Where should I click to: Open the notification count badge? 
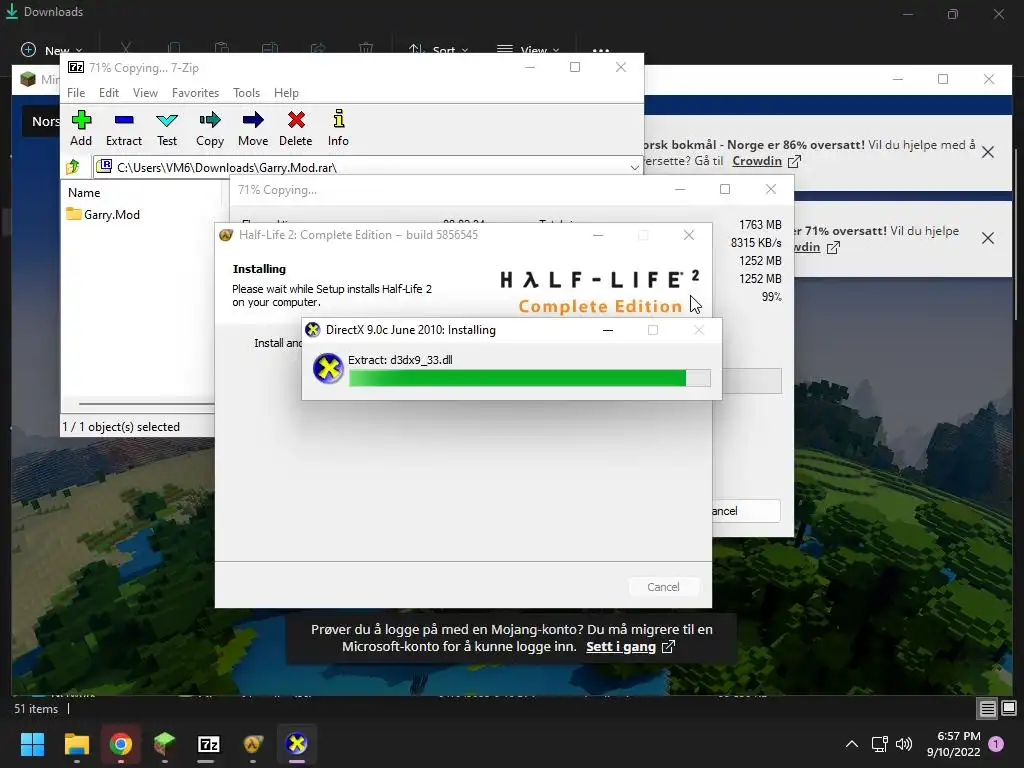(996, 744)
